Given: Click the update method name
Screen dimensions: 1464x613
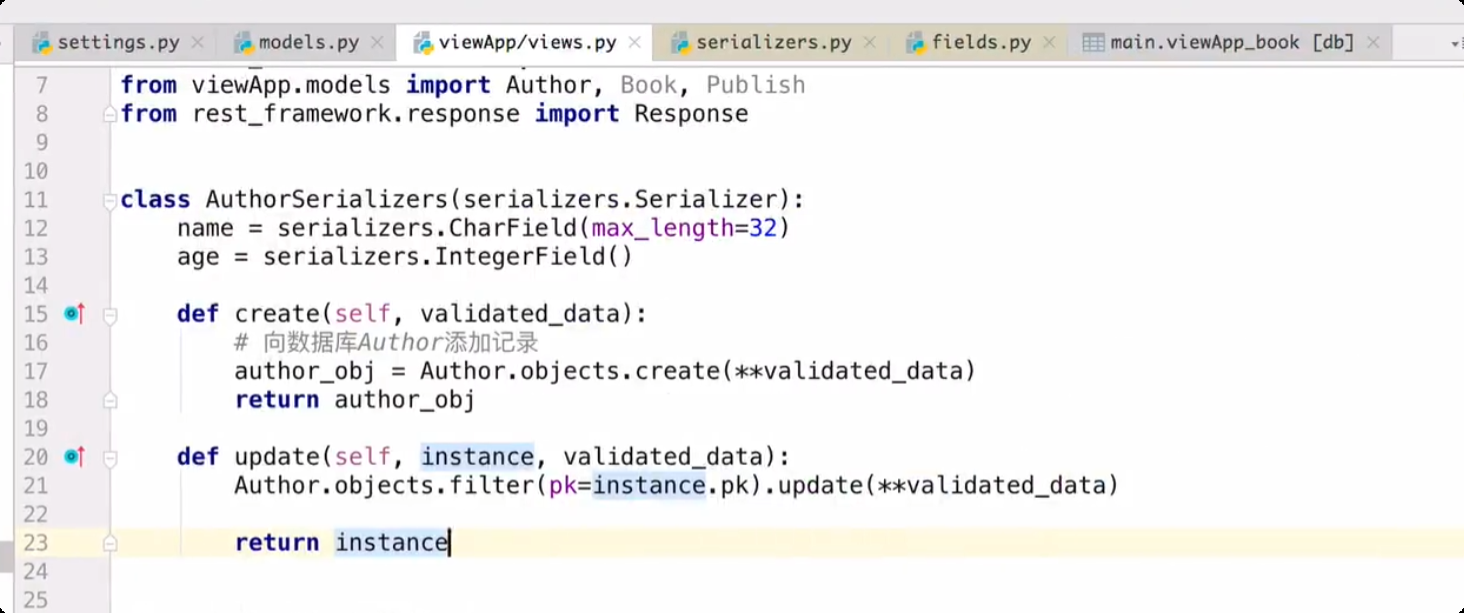Looking at the screenshot, I should click(x=277, y=457).
